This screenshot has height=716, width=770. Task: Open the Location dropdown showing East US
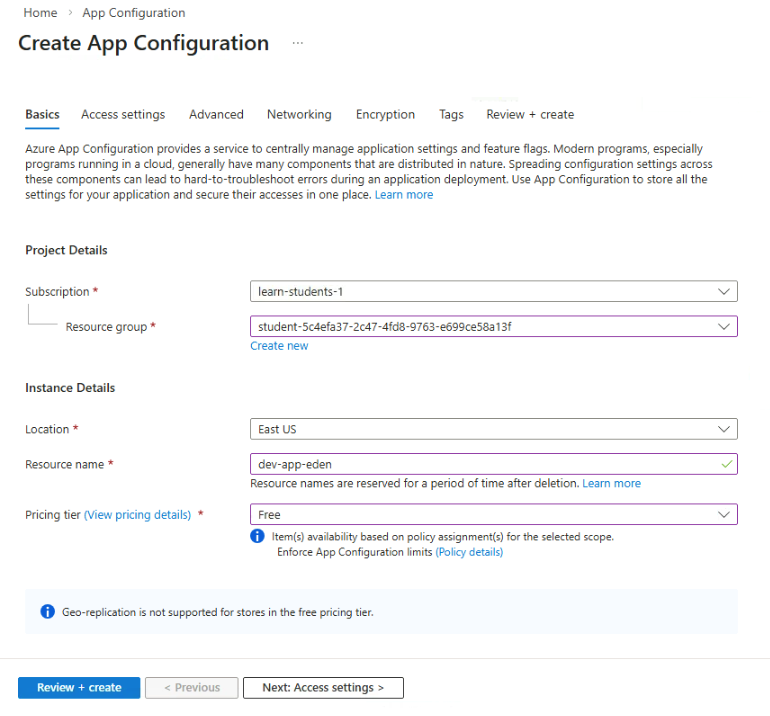[x=493, y=429]
